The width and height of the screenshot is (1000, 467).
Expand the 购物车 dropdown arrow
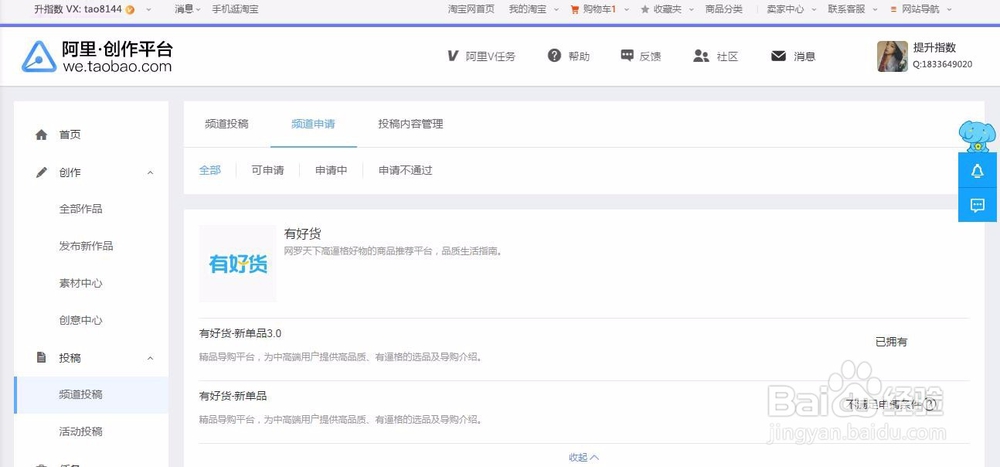pos(626,10)
